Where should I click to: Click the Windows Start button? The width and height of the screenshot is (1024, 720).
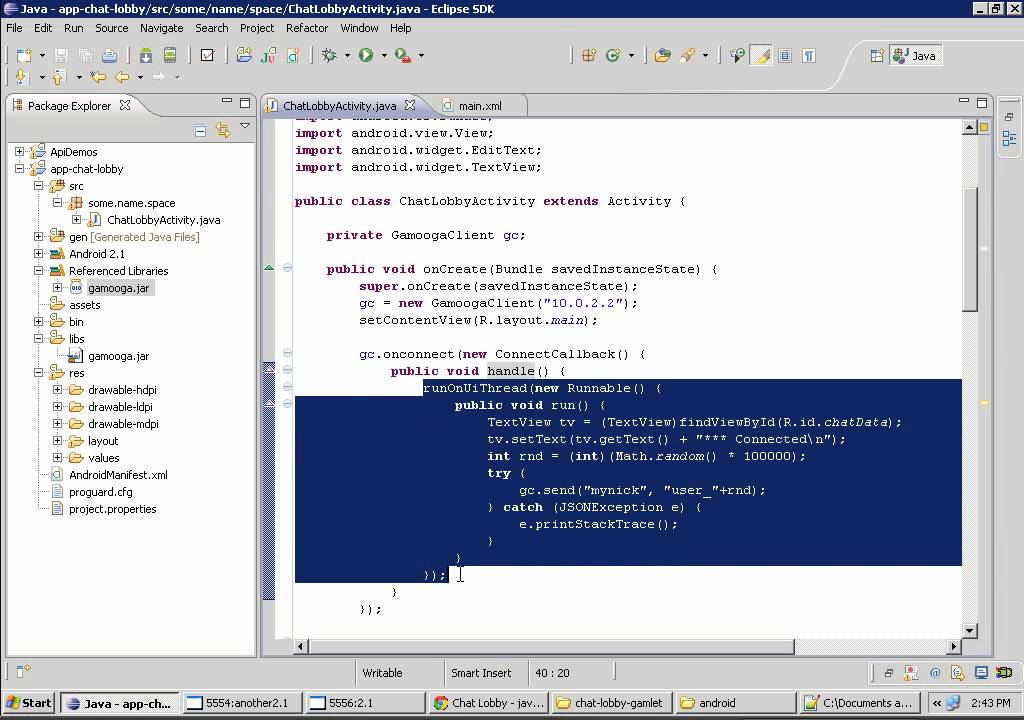(29, 703)
